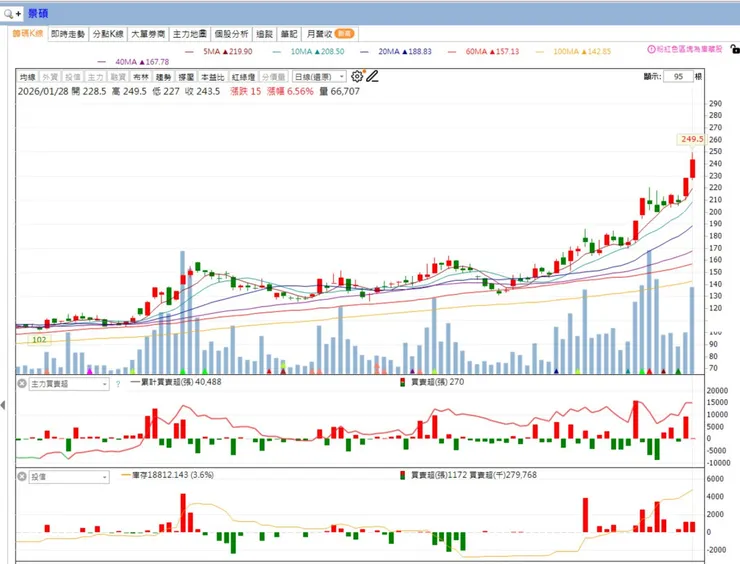Switch to the 大量券商 tab
The height and width of the screenshot is (564, 740).
[x=148, y=34]
